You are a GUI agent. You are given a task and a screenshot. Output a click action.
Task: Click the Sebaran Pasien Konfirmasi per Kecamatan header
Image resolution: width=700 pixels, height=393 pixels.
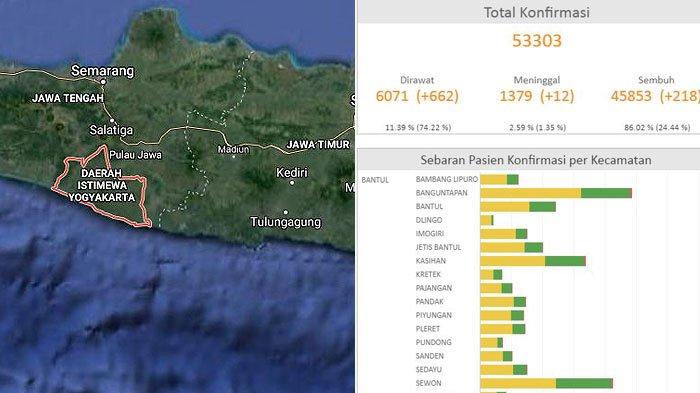[x=536, y=160]
